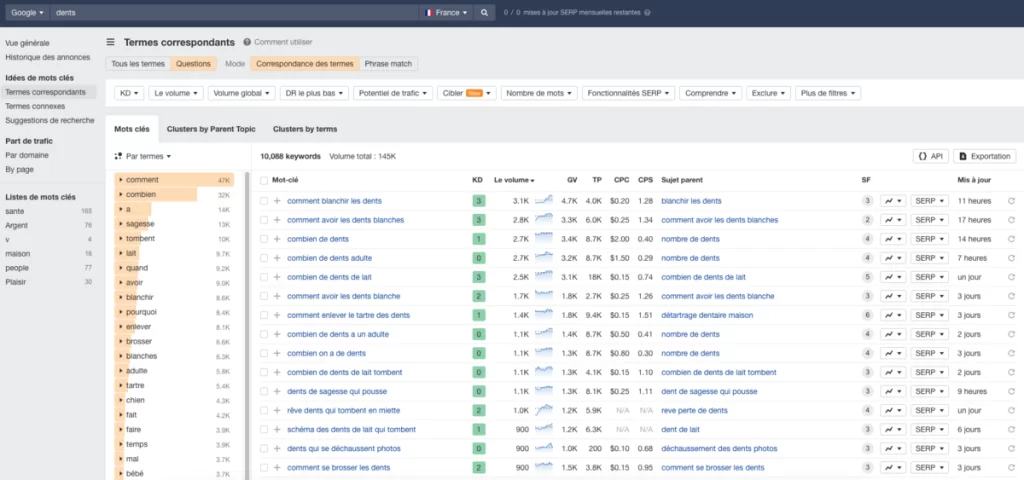Image resolution: width=1024 pixels, height=480 pixels.
Task: Refresh the 'dents qui se déchaussent photos' row
Action: [x=1012, y=449]
